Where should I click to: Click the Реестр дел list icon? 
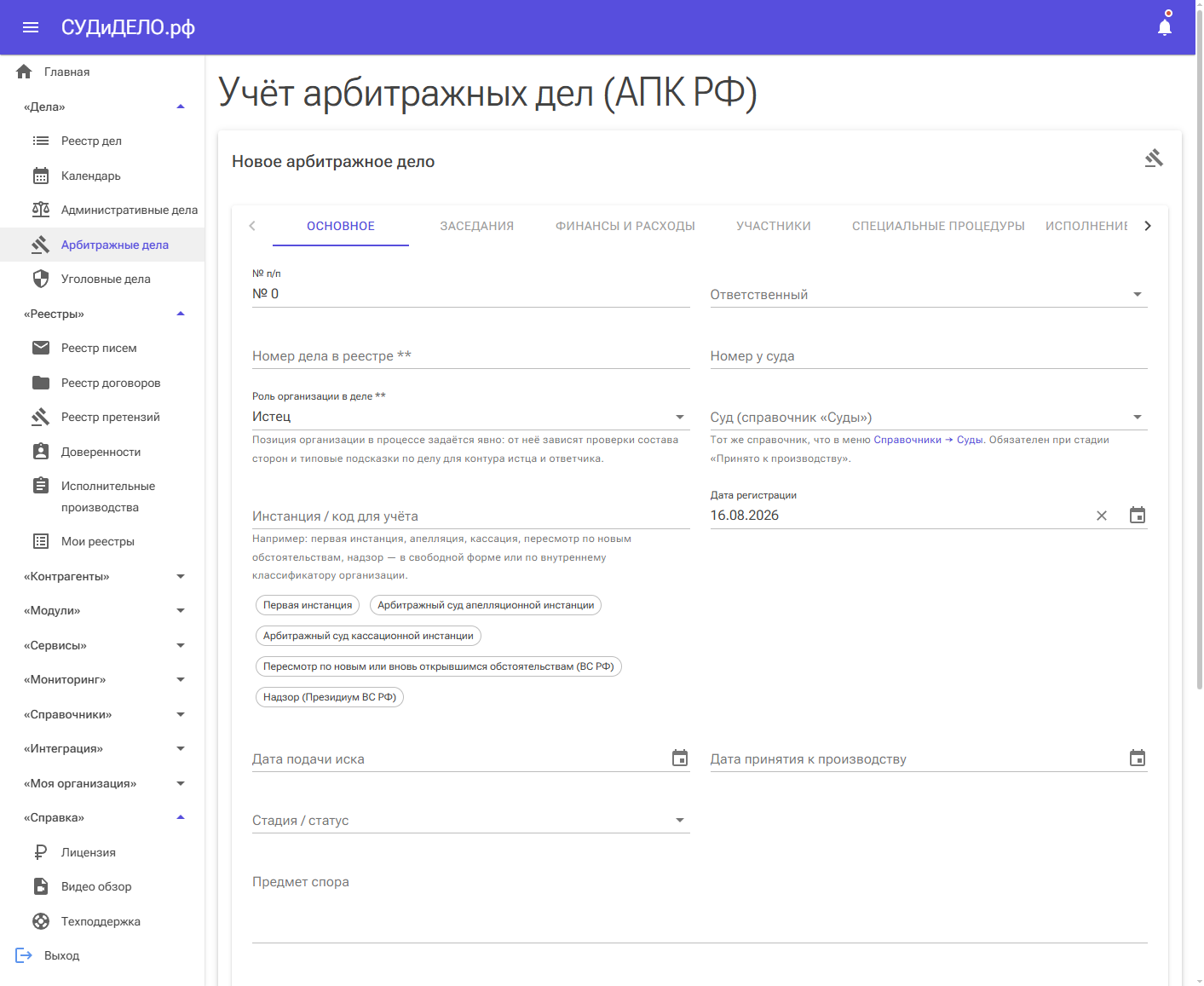(41, 141)
